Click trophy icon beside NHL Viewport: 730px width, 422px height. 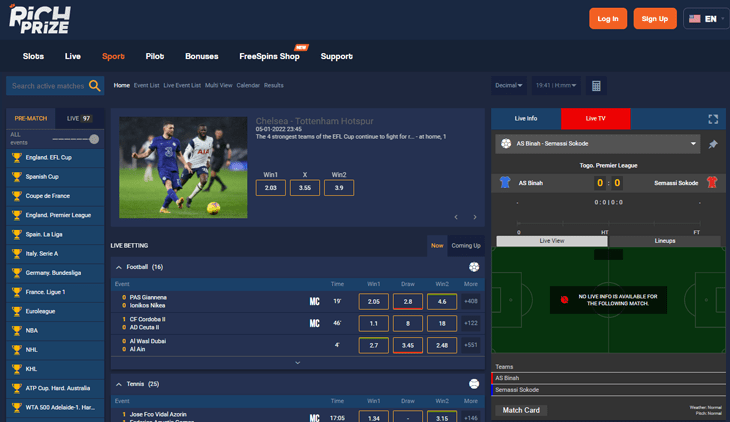point(17,350)
